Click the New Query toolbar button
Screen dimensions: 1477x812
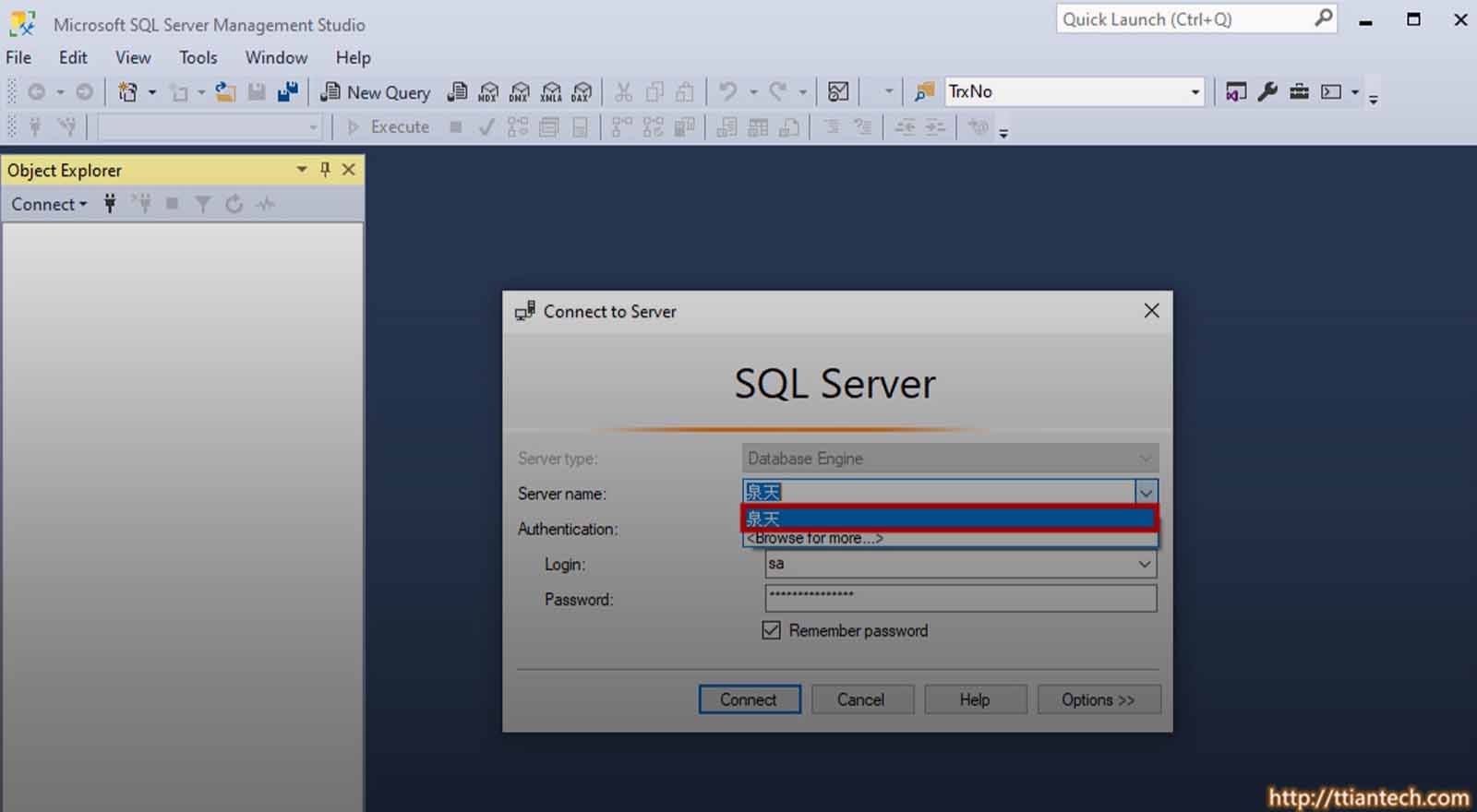coord(376,91)
